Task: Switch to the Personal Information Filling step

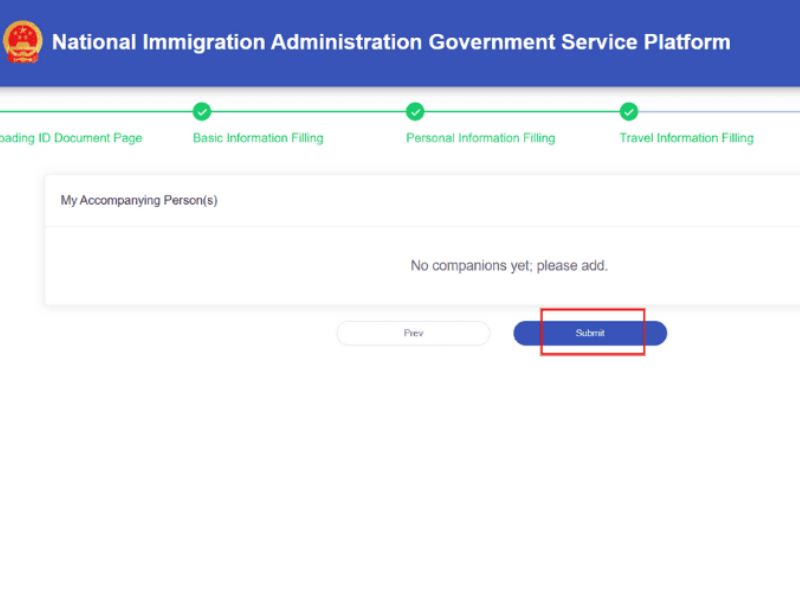Action: 480,138
